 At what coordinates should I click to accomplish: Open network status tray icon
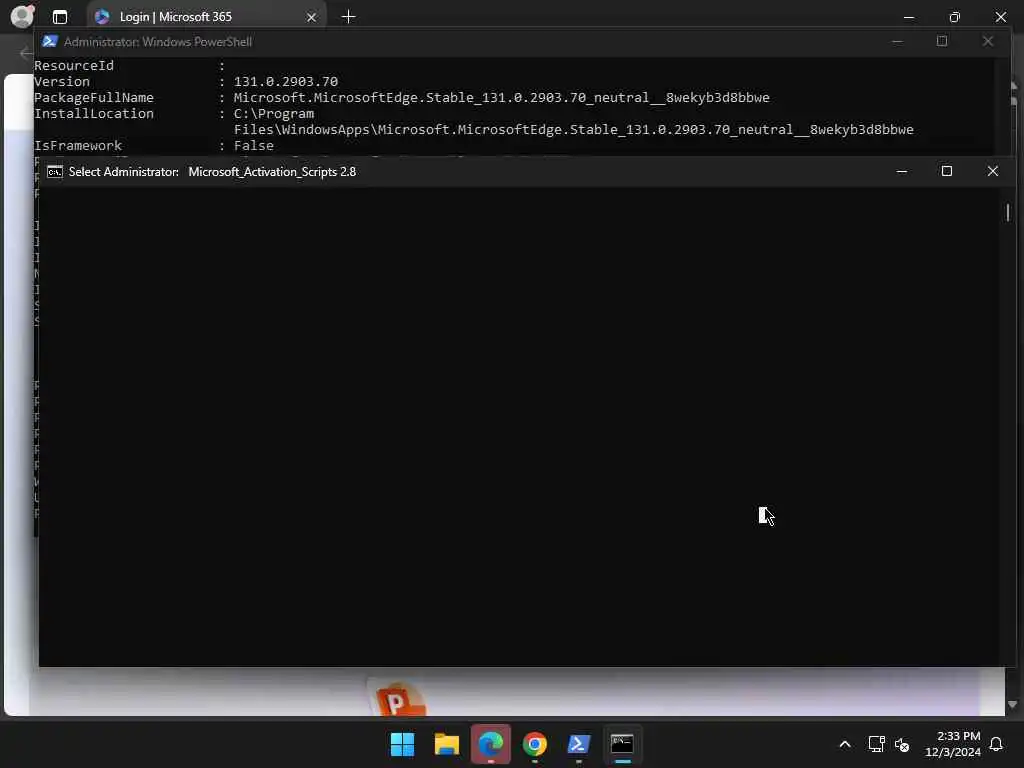[x=876, y=744]
